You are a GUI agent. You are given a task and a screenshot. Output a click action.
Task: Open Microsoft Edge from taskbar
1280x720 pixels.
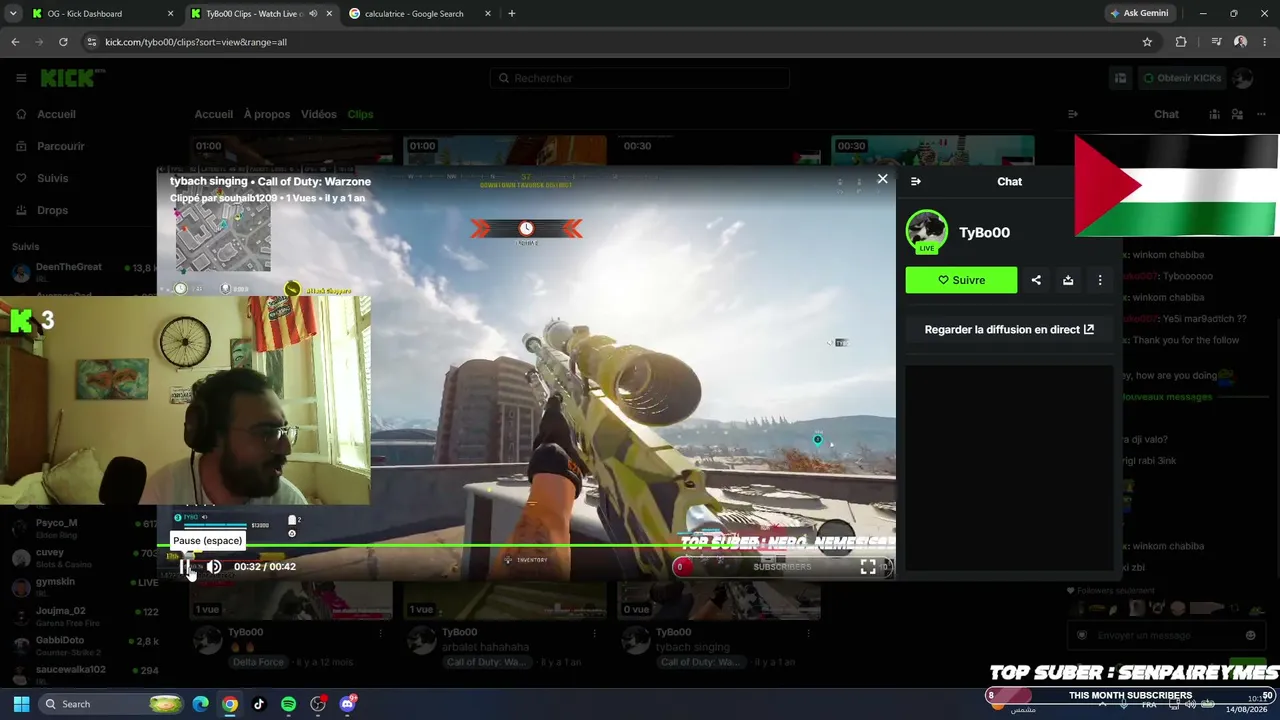[x=201, y=704]
